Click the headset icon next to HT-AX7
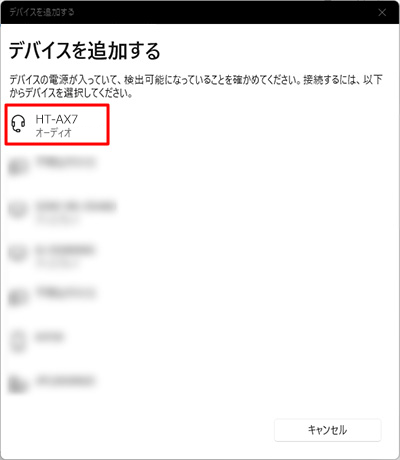The height and width of the screenshot is (460, 400). (x=18, y=124)
